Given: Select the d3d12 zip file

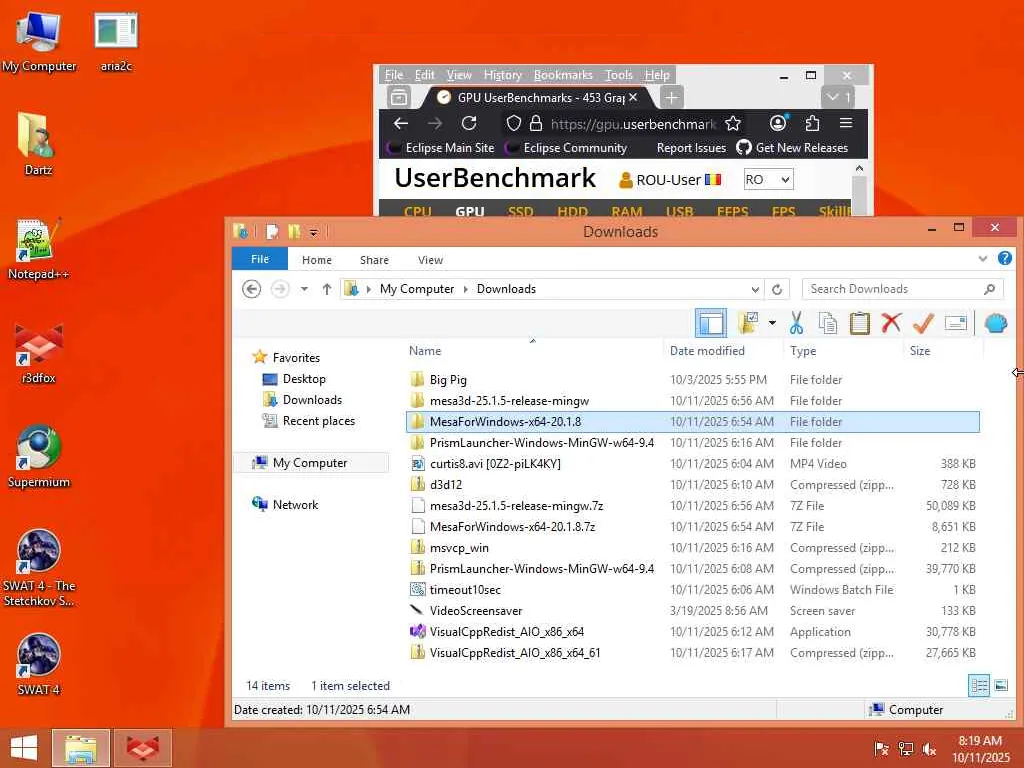Looking at the screenshot, I should [x=692, y=485].
